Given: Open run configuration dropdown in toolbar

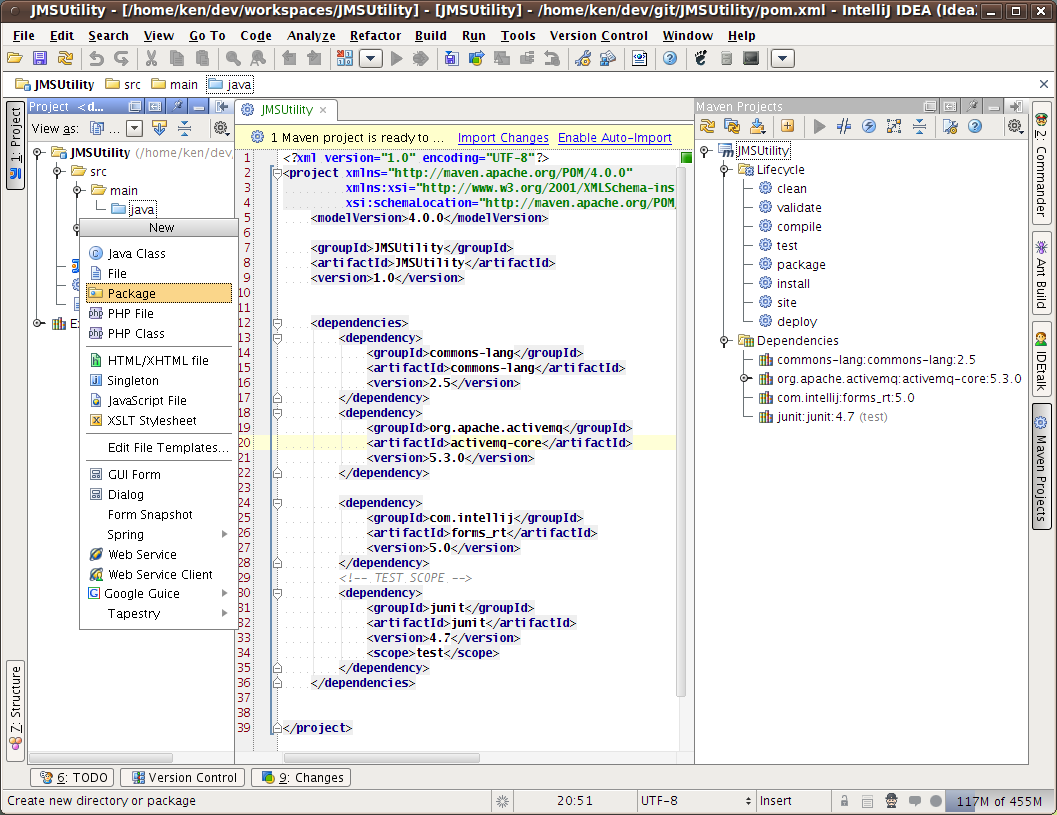Looking at the screenshot, I should (370, 59).
